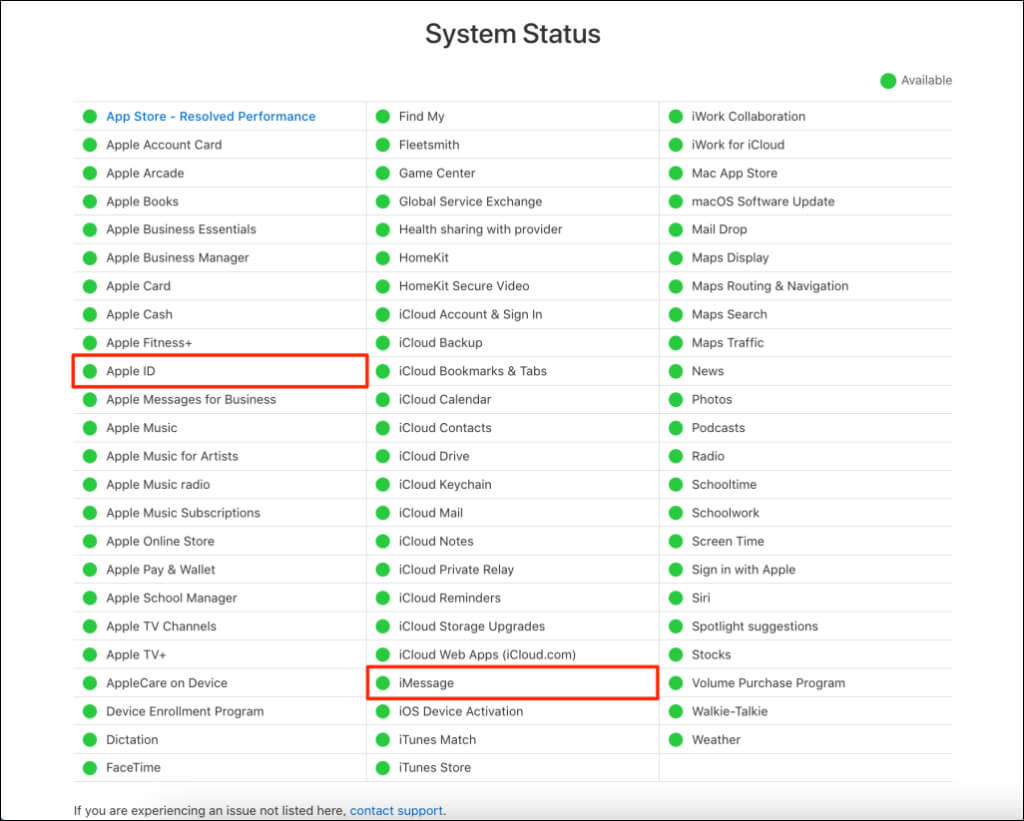Click the status dot next to Walkie-Talkie

pos(676,711)
